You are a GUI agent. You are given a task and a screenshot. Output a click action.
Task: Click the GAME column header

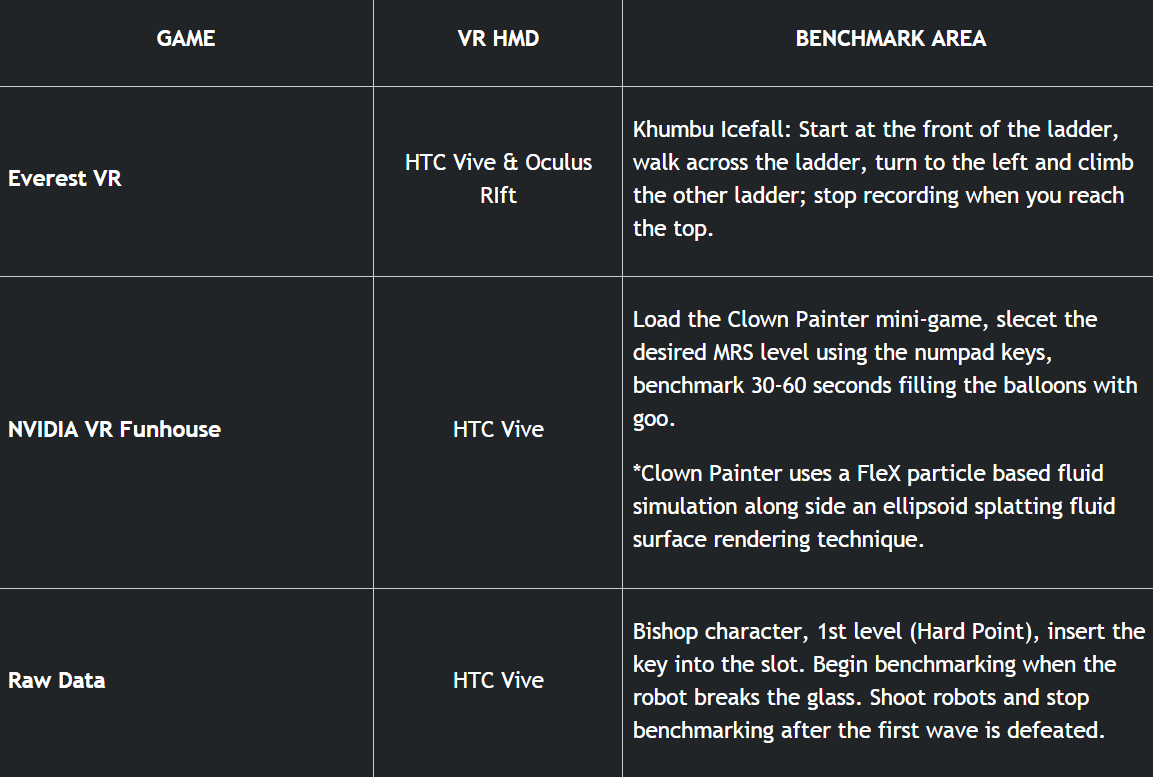[x=186, y=39]
